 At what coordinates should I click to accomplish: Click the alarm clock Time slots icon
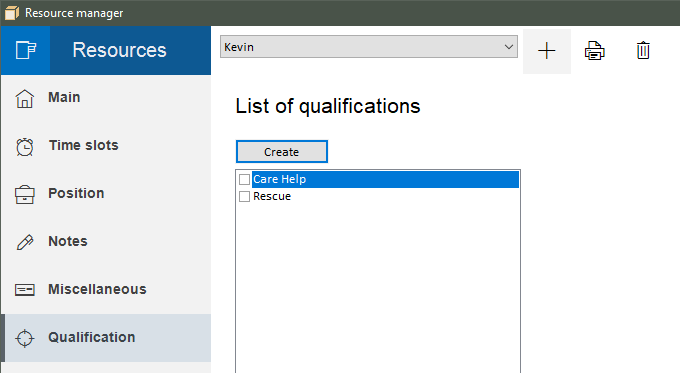25,147
